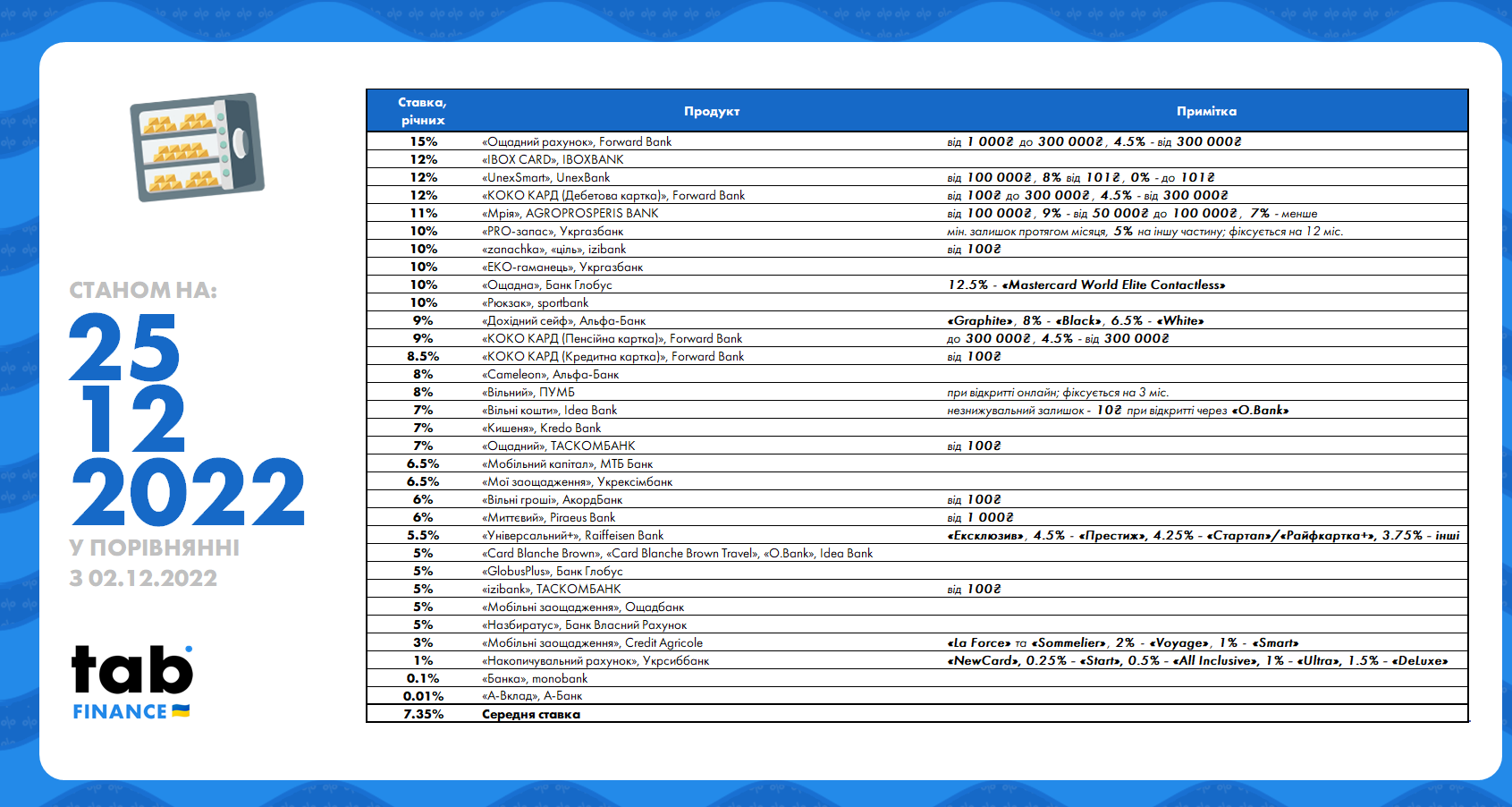1512x807 pixels.
Task: Click '«Мобільні заощадження», Ощадбанк' product
Action: 583,607
